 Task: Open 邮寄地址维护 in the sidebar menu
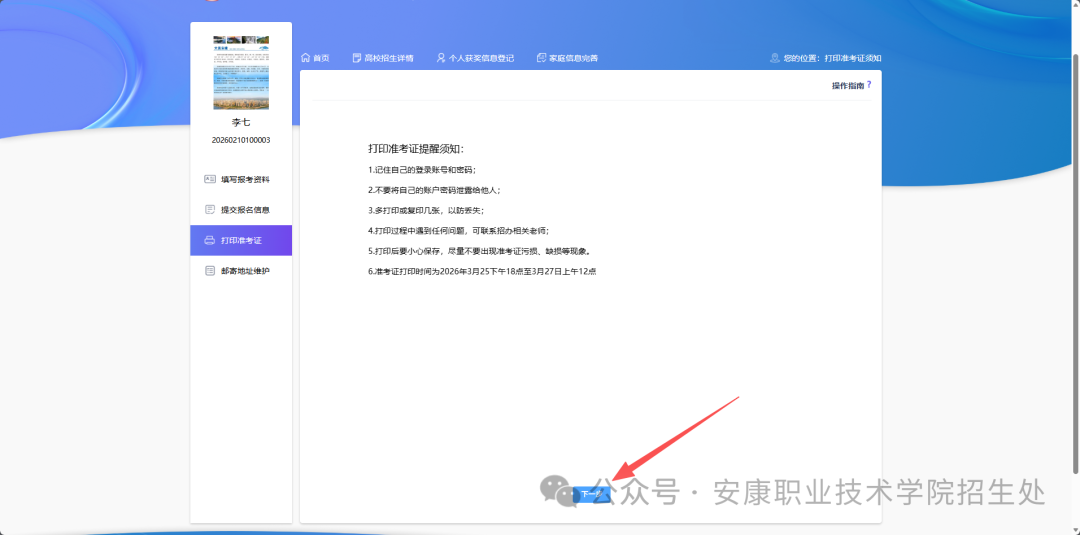point(245,271)
